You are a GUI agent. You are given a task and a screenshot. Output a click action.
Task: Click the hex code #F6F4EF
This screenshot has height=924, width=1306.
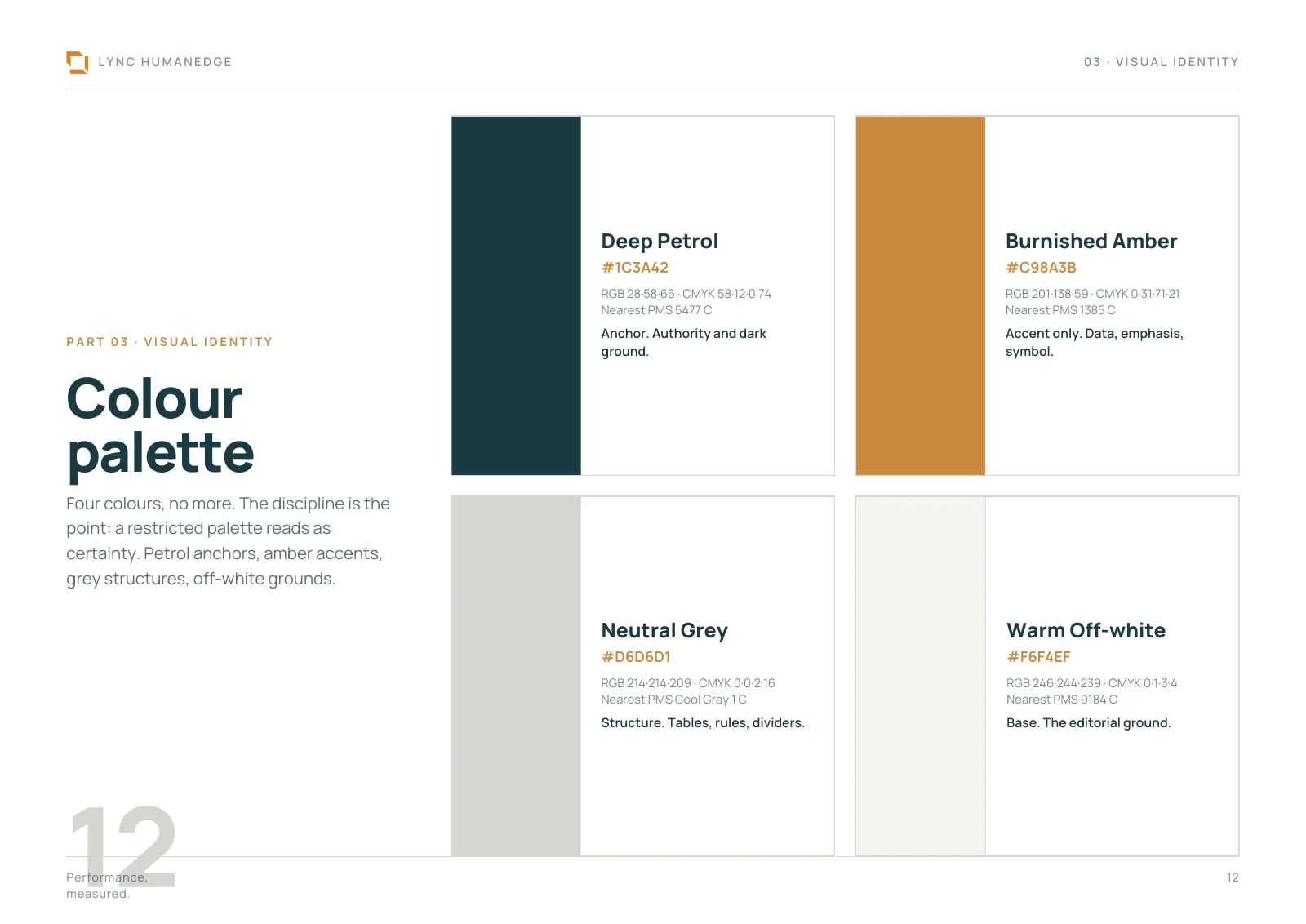pos(1038,657)
